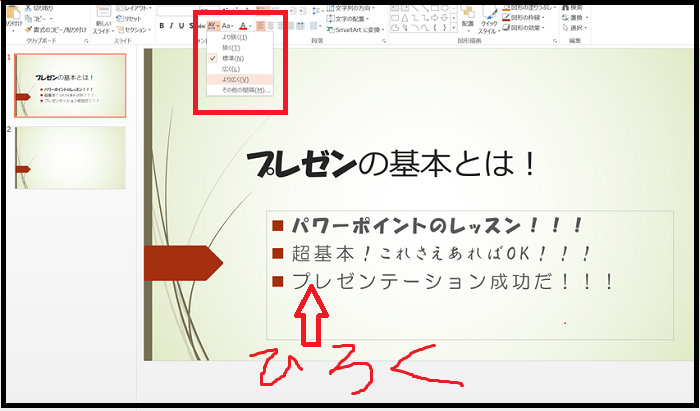Click Convert to SmartArt (SmartArt に変換)
The height and width of the screenshot is (411, 700).
pyautogui.click(x=356, y=30)
